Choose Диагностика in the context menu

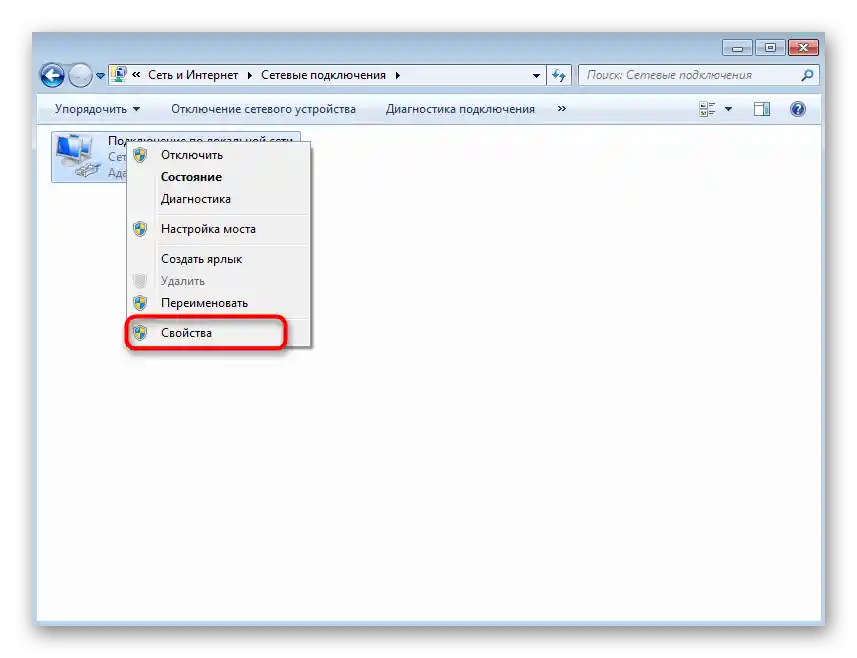218,199
